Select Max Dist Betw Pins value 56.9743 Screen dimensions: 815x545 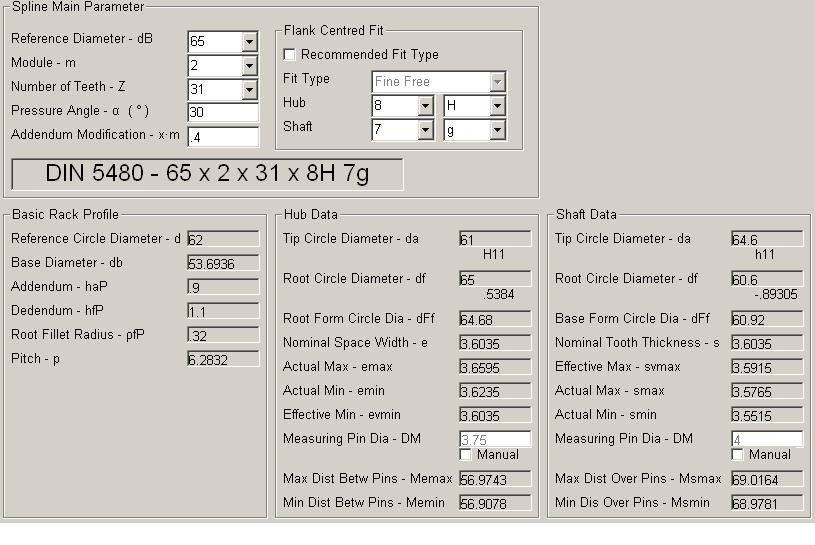click(495, 479)
